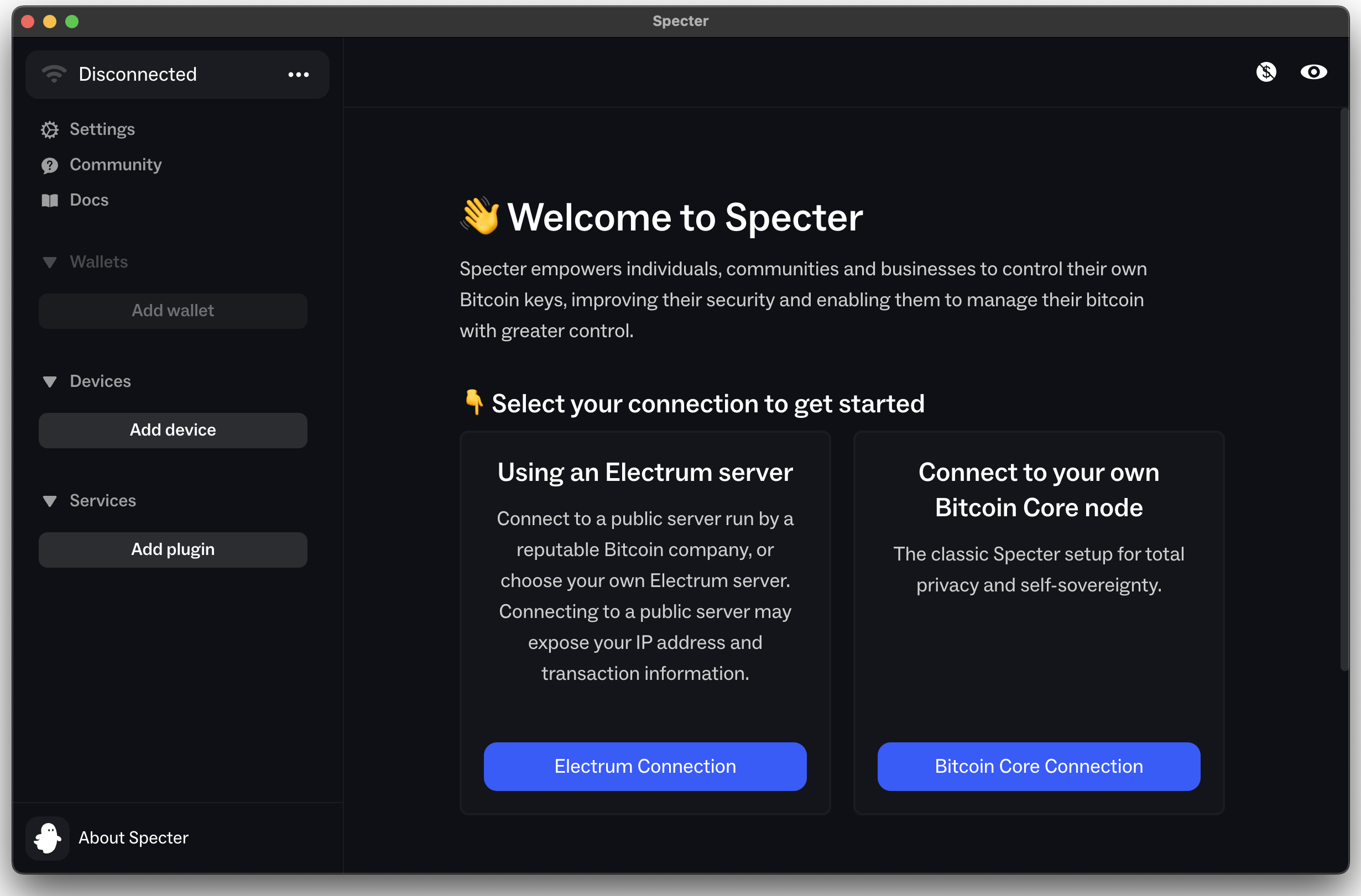The image size is (1361, 896).
Task: Click the Docs book icon
Action: point(50,201)
